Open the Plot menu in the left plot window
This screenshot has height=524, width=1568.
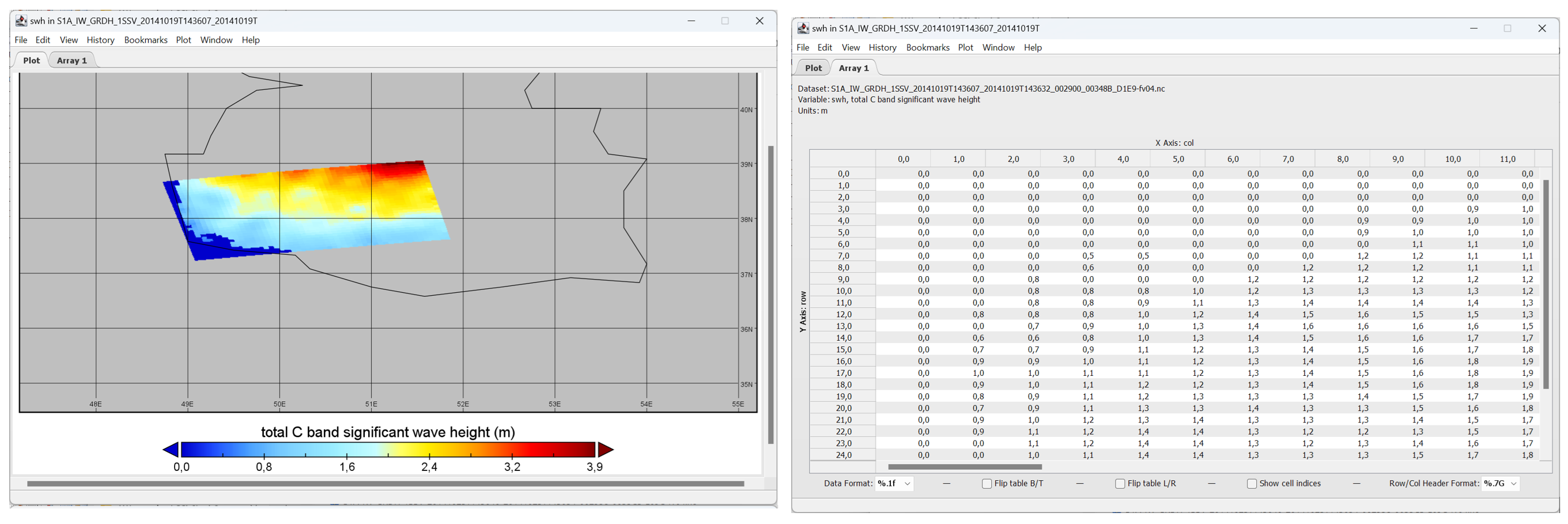(x=183, y=40)
